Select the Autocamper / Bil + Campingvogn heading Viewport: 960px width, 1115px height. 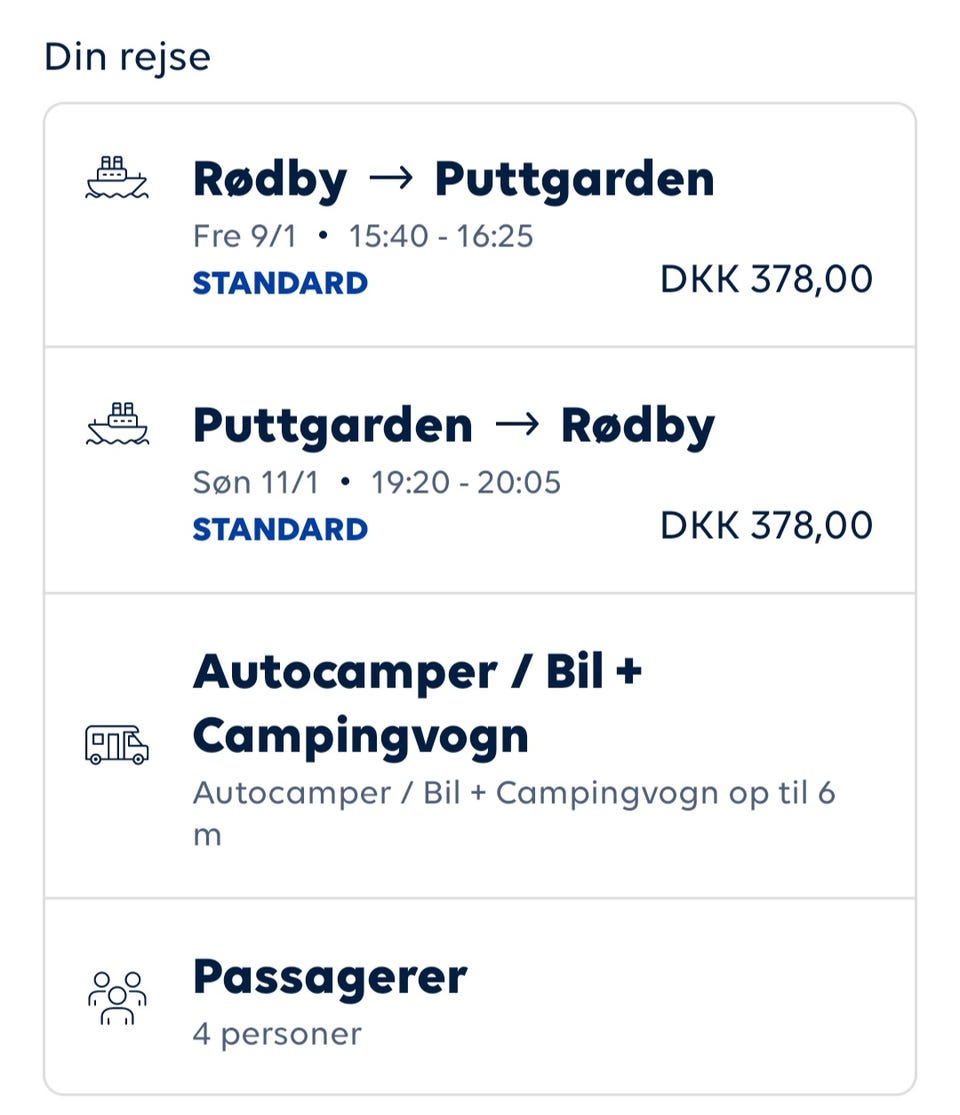(x=417, y=703)
